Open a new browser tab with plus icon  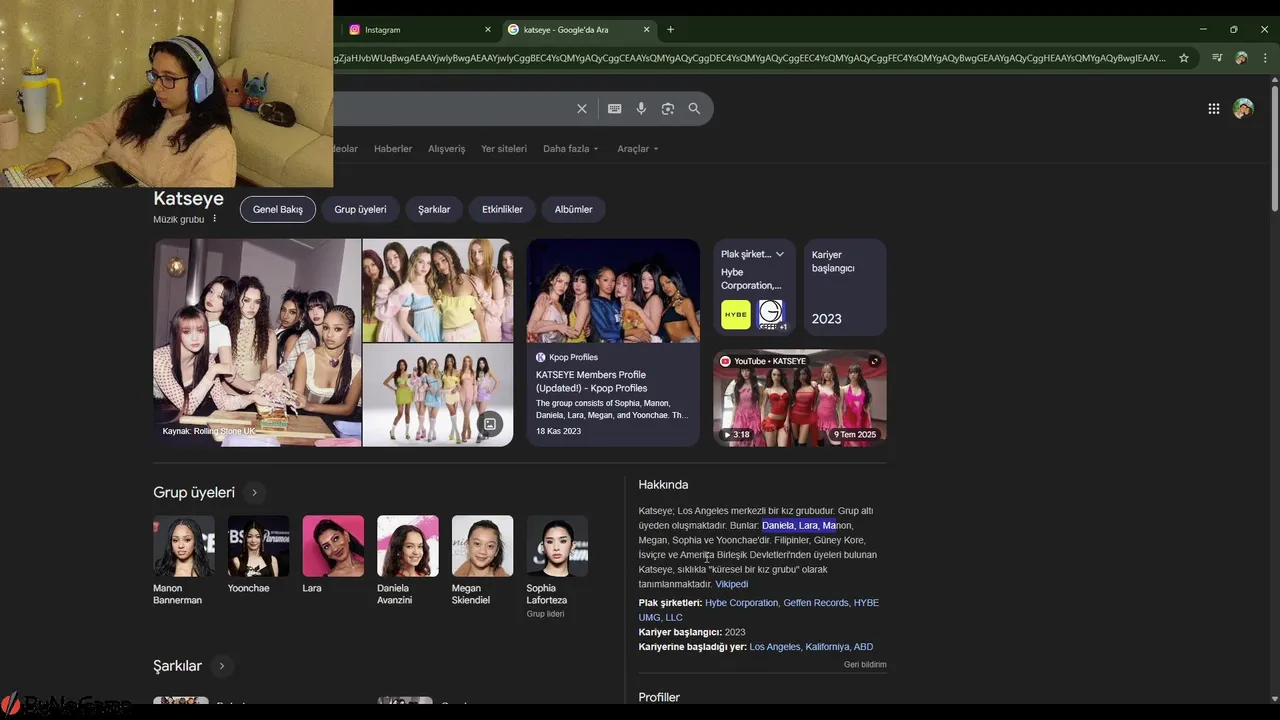(x=670, y=29)
